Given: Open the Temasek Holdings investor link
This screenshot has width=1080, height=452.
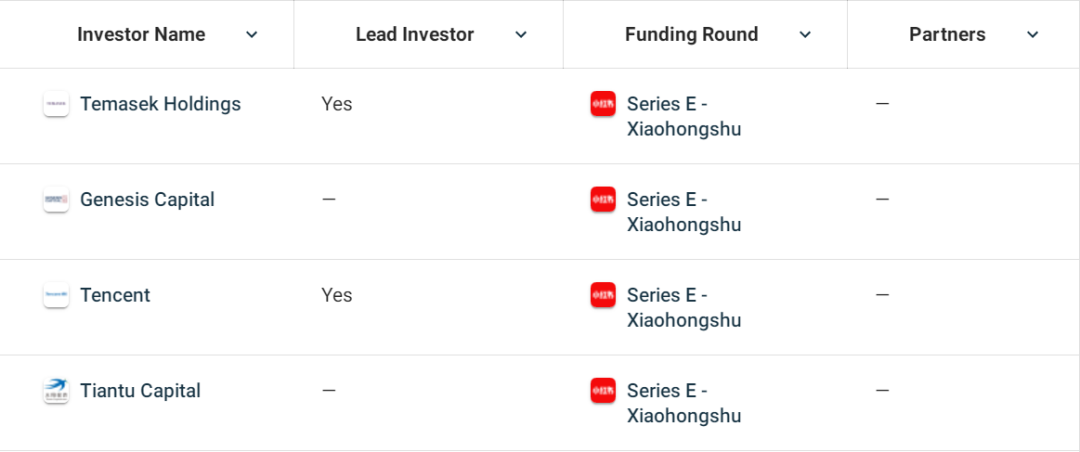Looking at the screenshot, I should pyautogui.click(x=160, y=104).
